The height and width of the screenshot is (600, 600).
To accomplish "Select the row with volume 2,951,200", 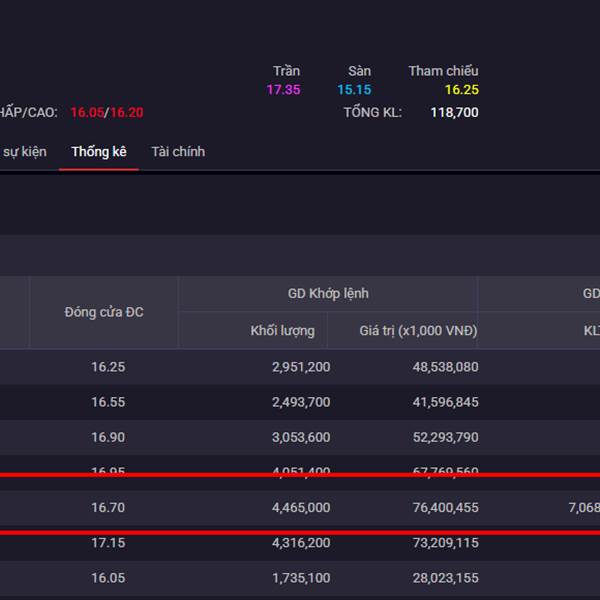I will [x=300, y=367].
